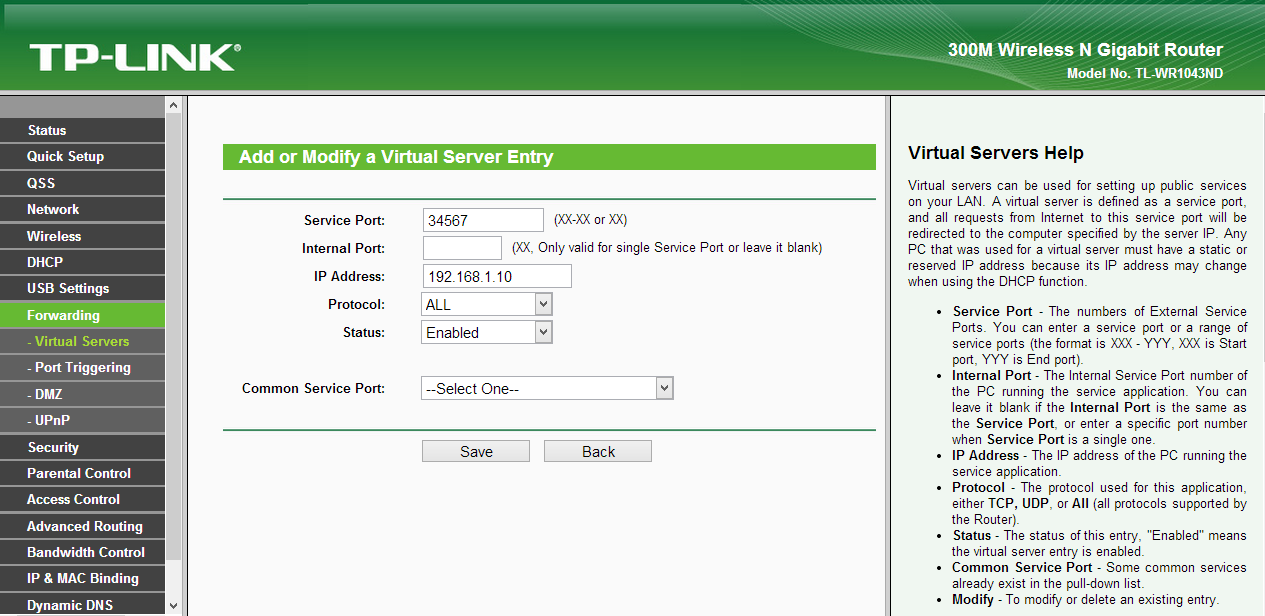
Task: Click the Protocol label
Action: coord(356,304)
